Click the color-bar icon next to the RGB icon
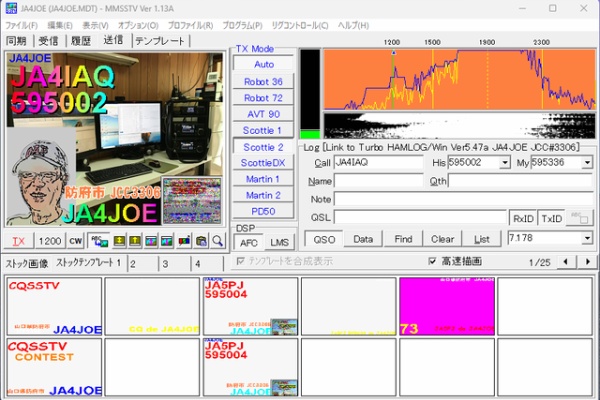 (167, 241)
